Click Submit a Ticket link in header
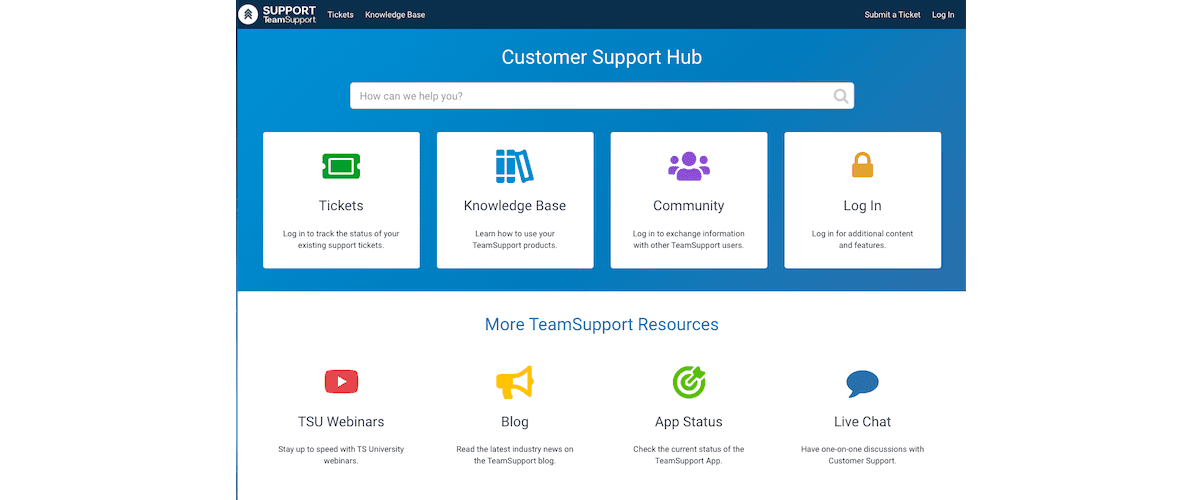Screen dimensions: 1202x500 coord(892,15)
